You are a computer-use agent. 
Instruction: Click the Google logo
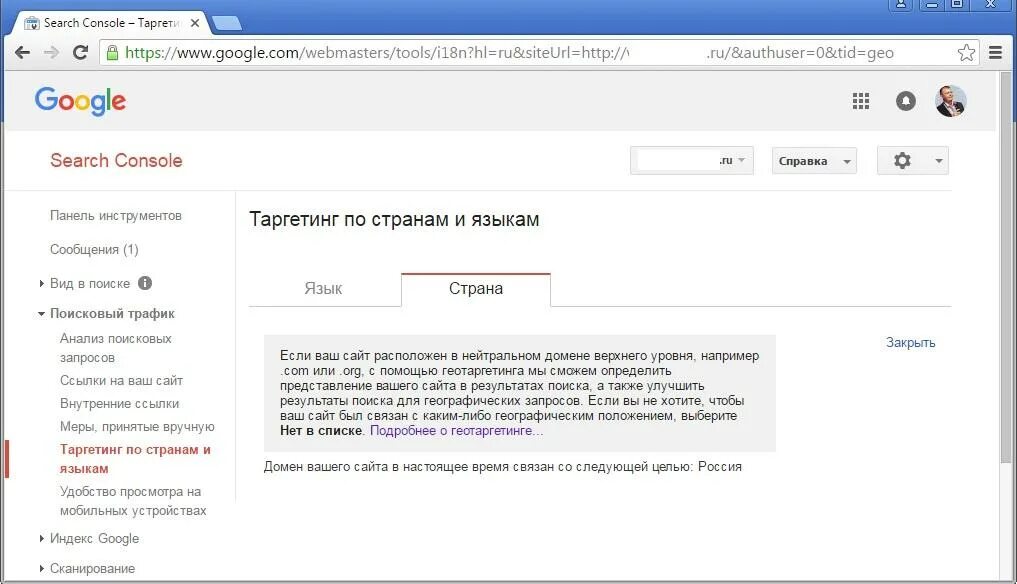80,101
